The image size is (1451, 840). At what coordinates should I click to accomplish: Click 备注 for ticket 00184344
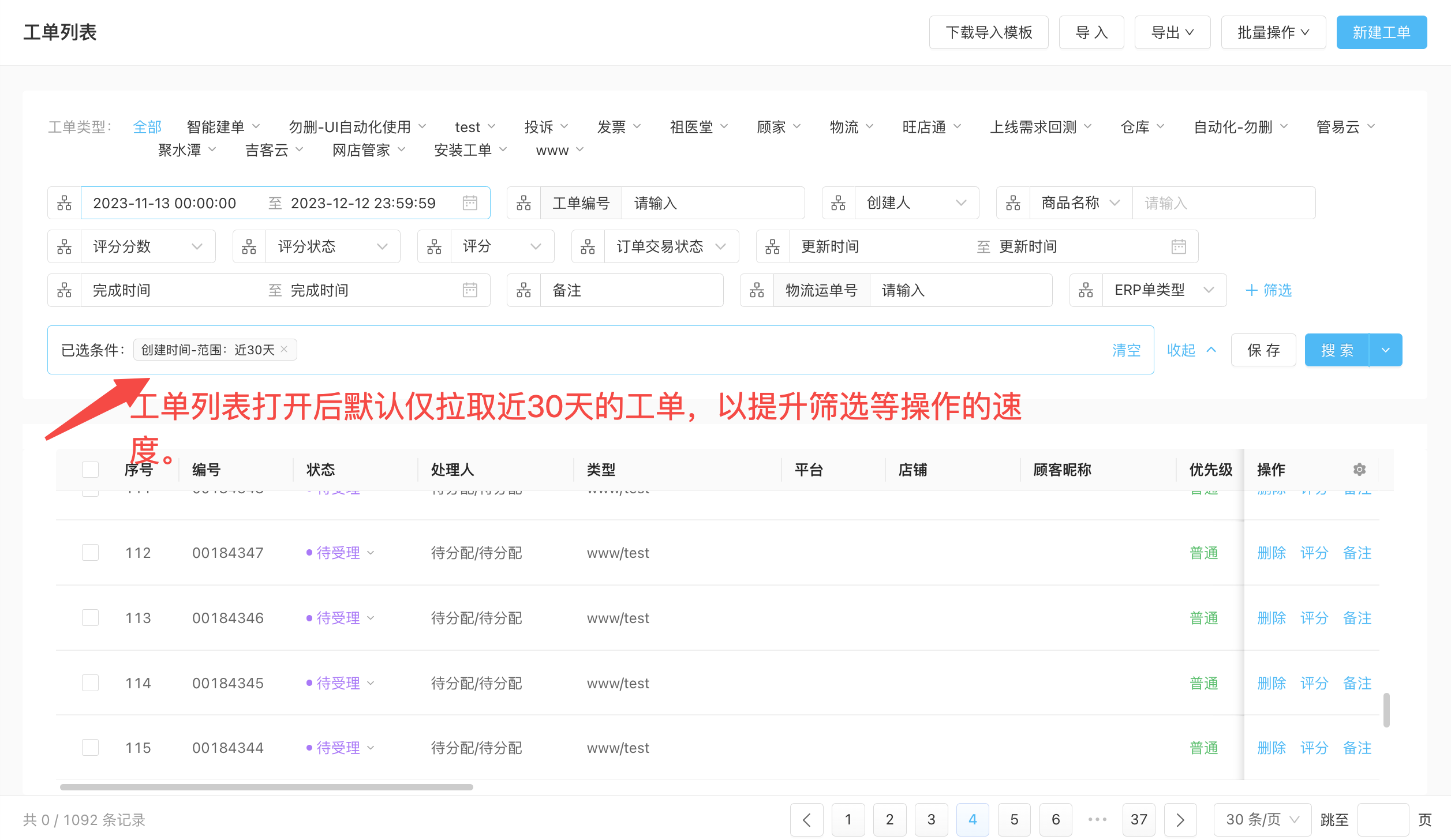[1357, 748]
